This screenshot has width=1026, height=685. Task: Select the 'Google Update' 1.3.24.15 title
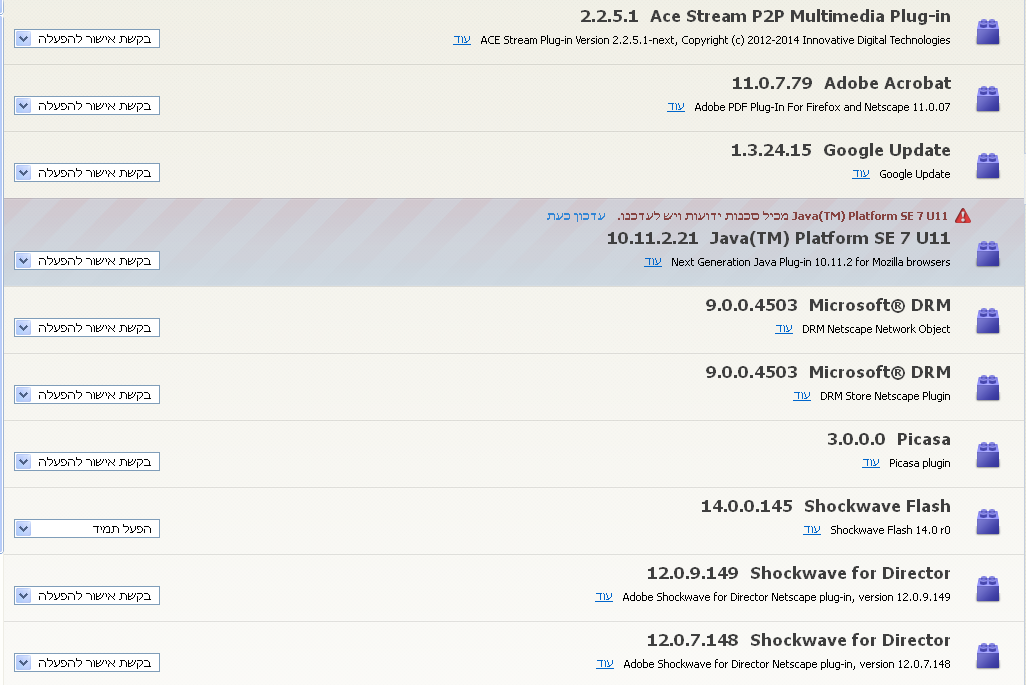coord(887,150)
